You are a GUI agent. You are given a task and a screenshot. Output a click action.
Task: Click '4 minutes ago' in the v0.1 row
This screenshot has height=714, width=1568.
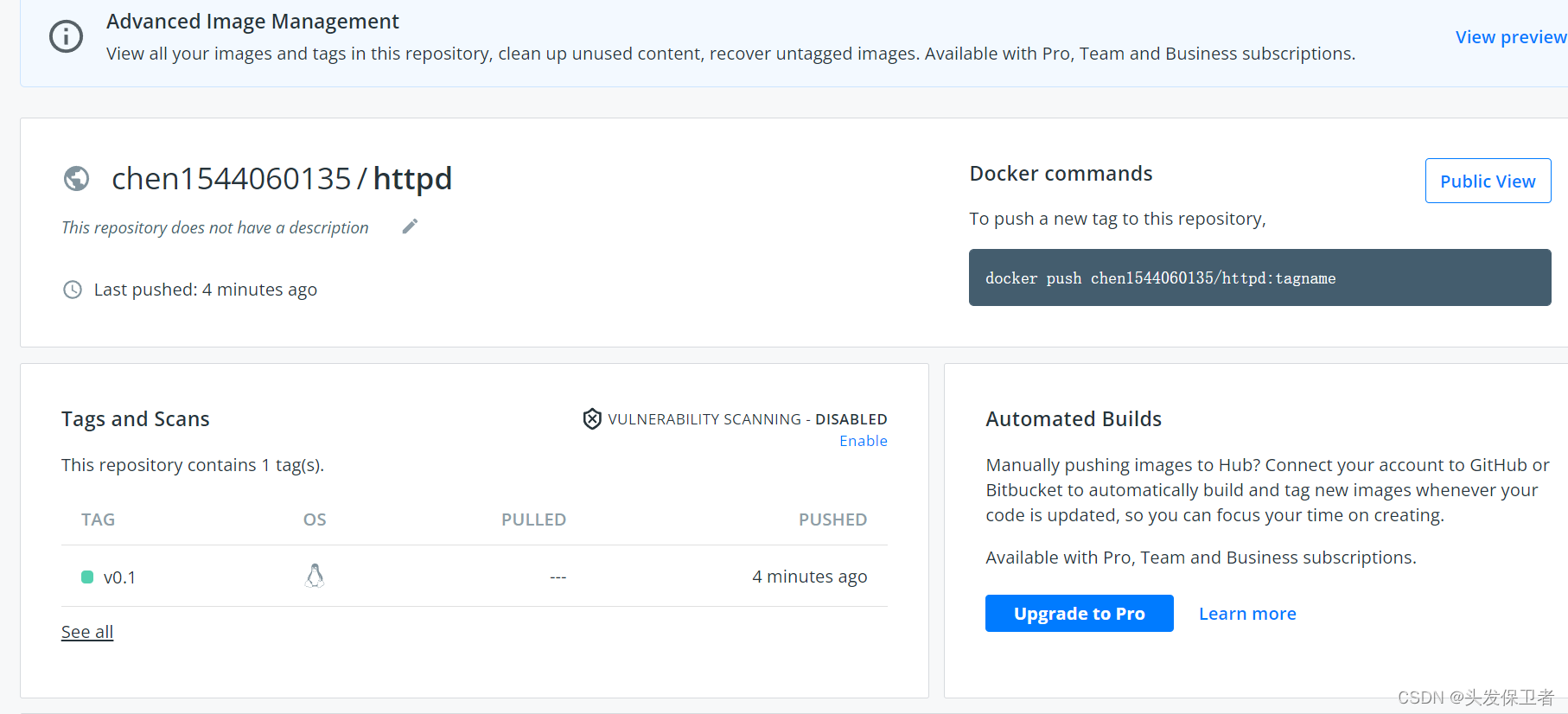[809, 577]
